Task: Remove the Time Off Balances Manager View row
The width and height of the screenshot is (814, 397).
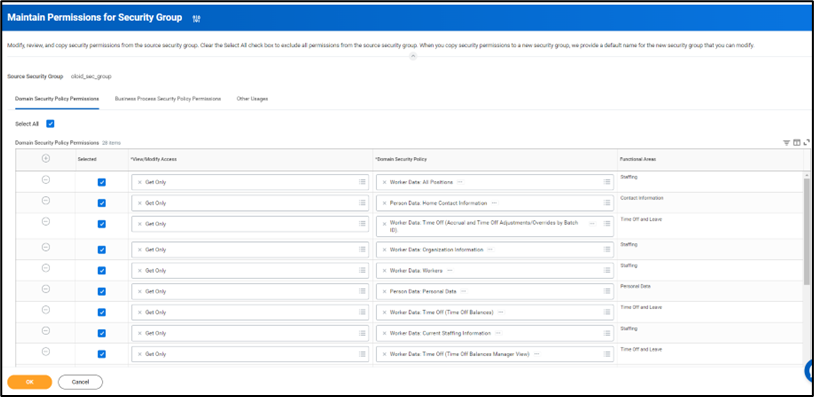Action: (x=46, y=351)
